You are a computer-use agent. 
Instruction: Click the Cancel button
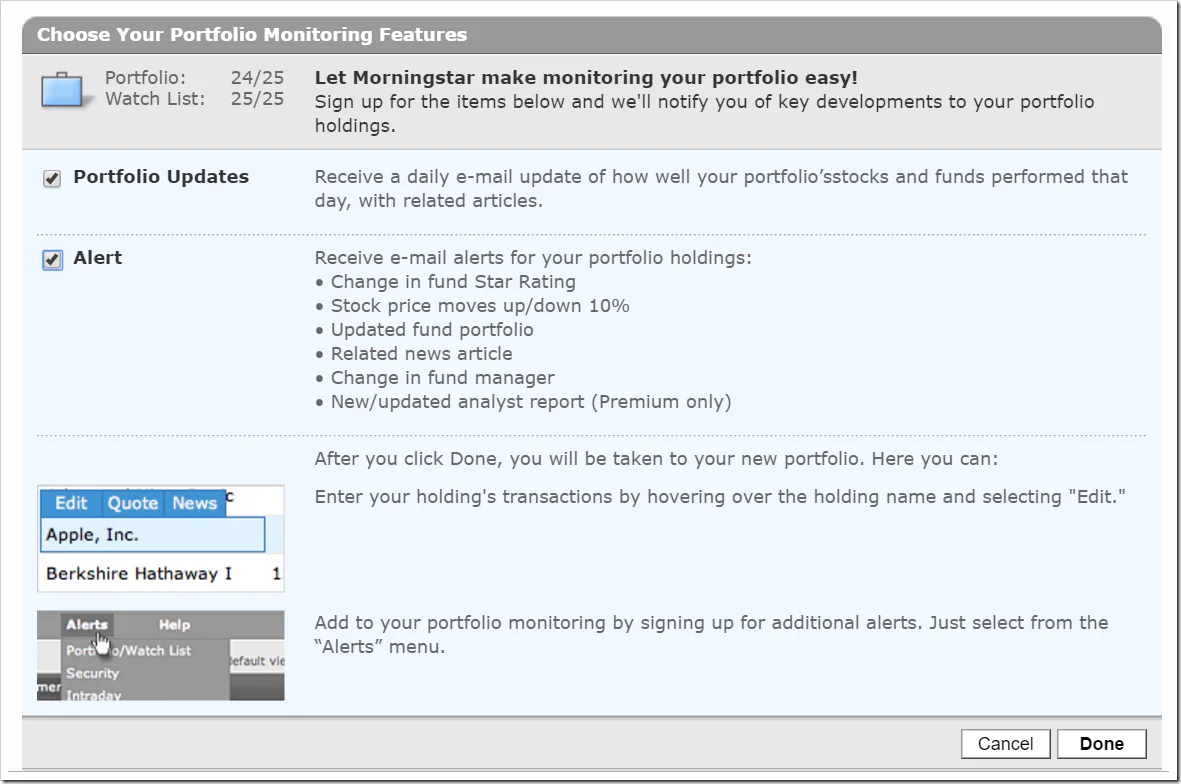click(x=1005, y=743)
